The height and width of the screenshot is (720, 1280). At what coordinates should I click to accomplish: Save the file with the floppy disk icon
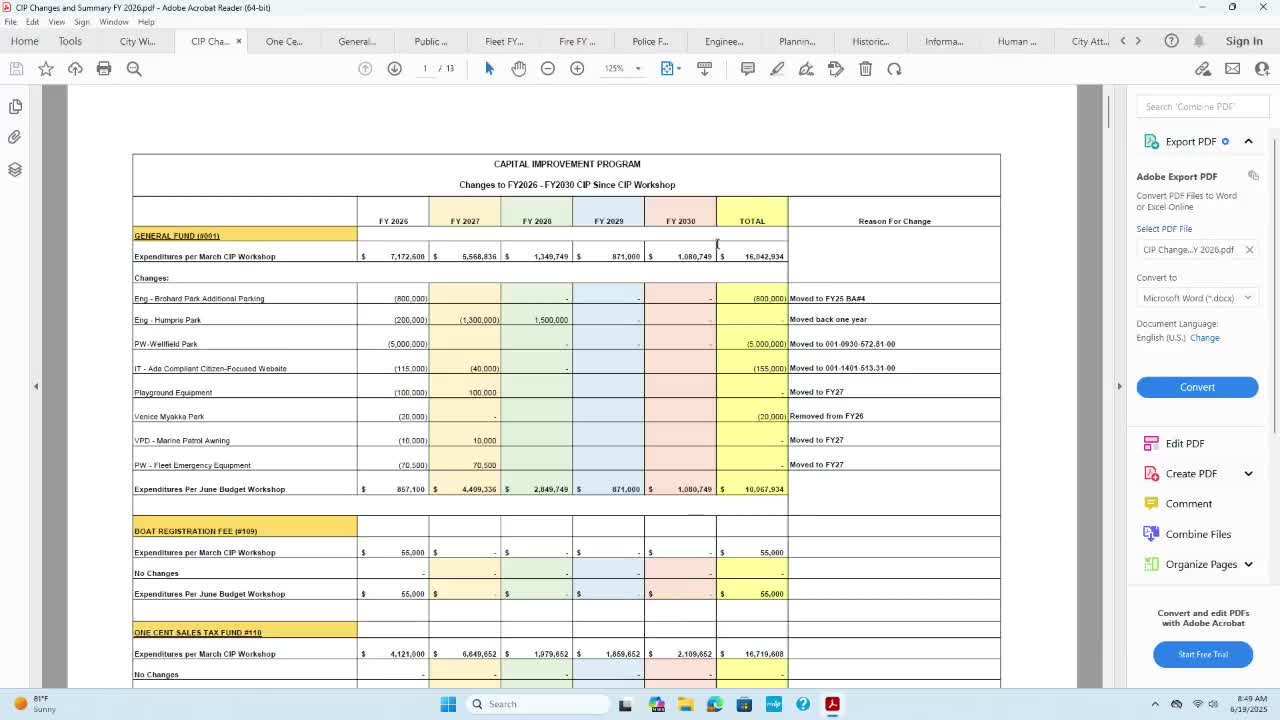coord(16,69)
